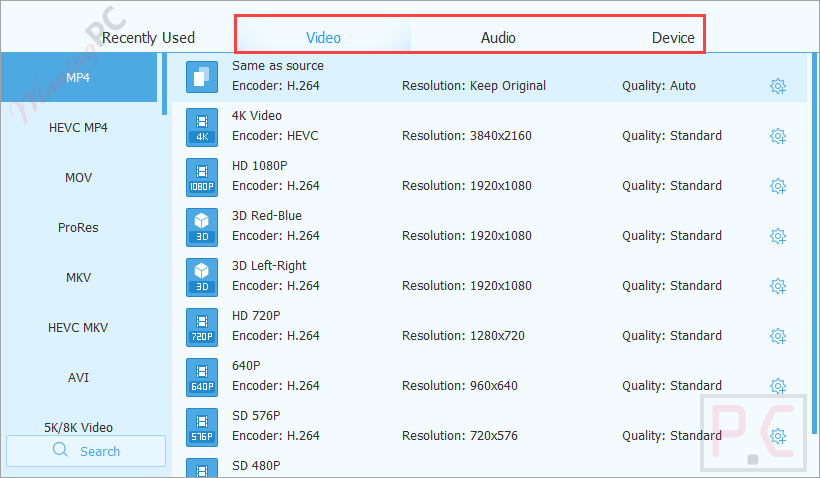Open settings gear for HD 720P preset
Screen dimensions: 820x478
click(x=778, y=336)
